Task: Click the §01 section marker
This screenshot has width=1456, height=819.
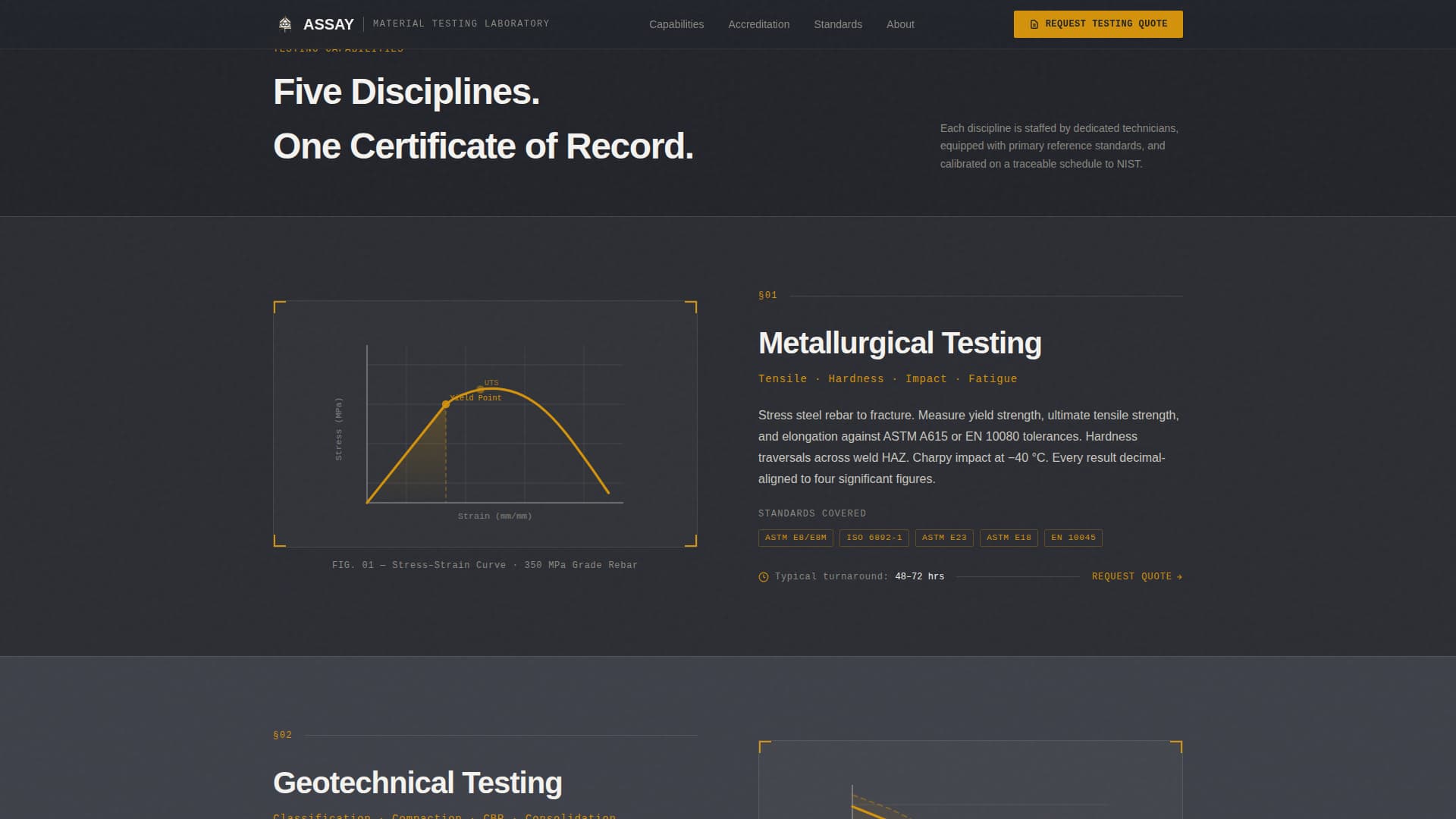Action: coord(767,295)
